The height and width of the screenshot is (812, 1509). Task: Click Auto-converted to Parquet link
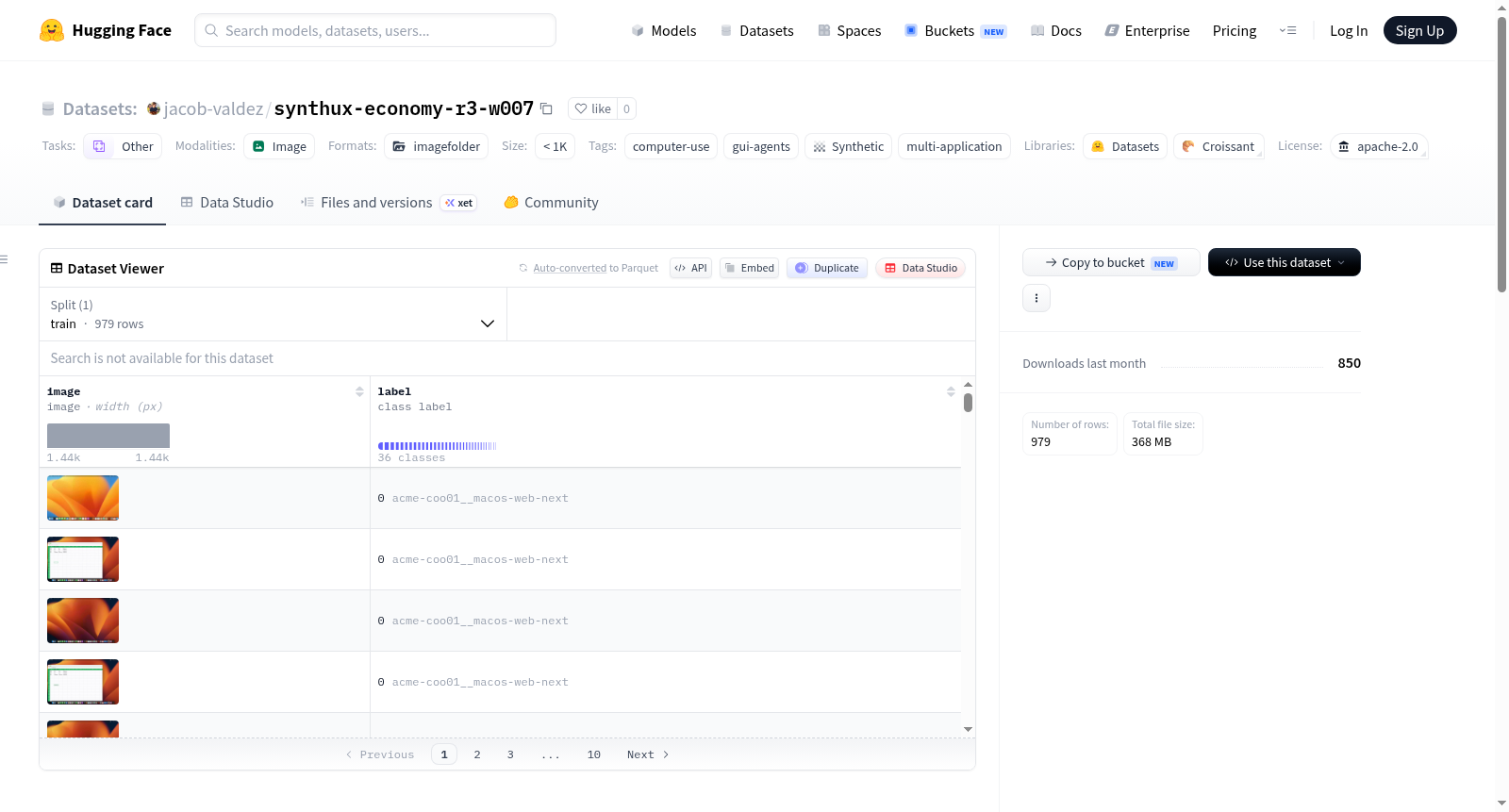570,268
